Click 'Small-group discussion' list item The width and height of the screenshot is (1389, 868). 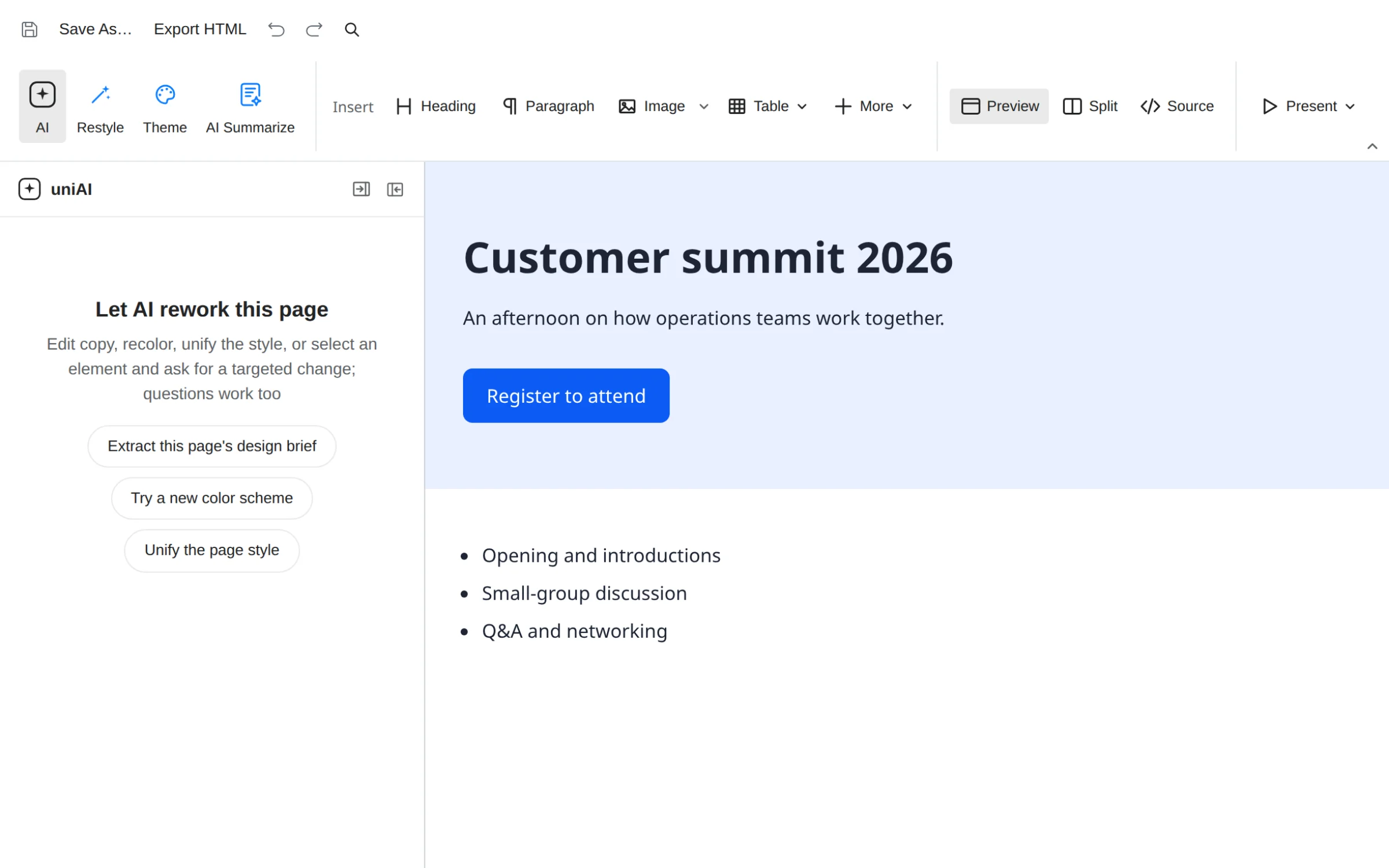585,593
